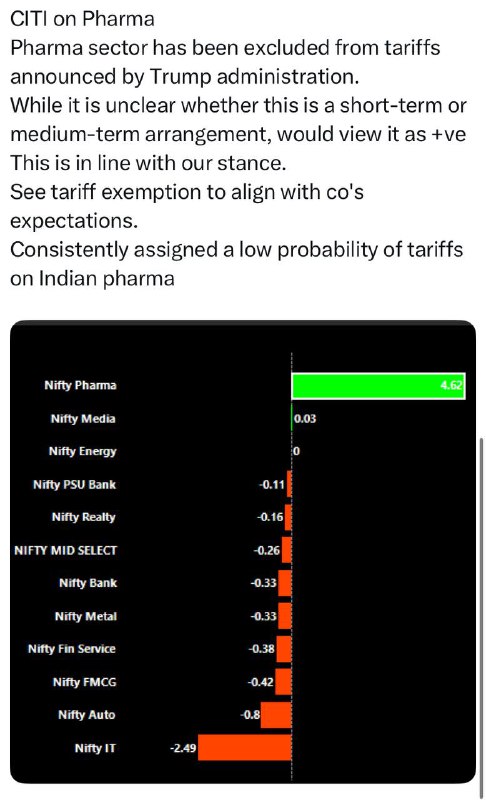Viewport: 486px width, 800px height.
Task: Click the -2.49 value label
Action: pos(183,748)
